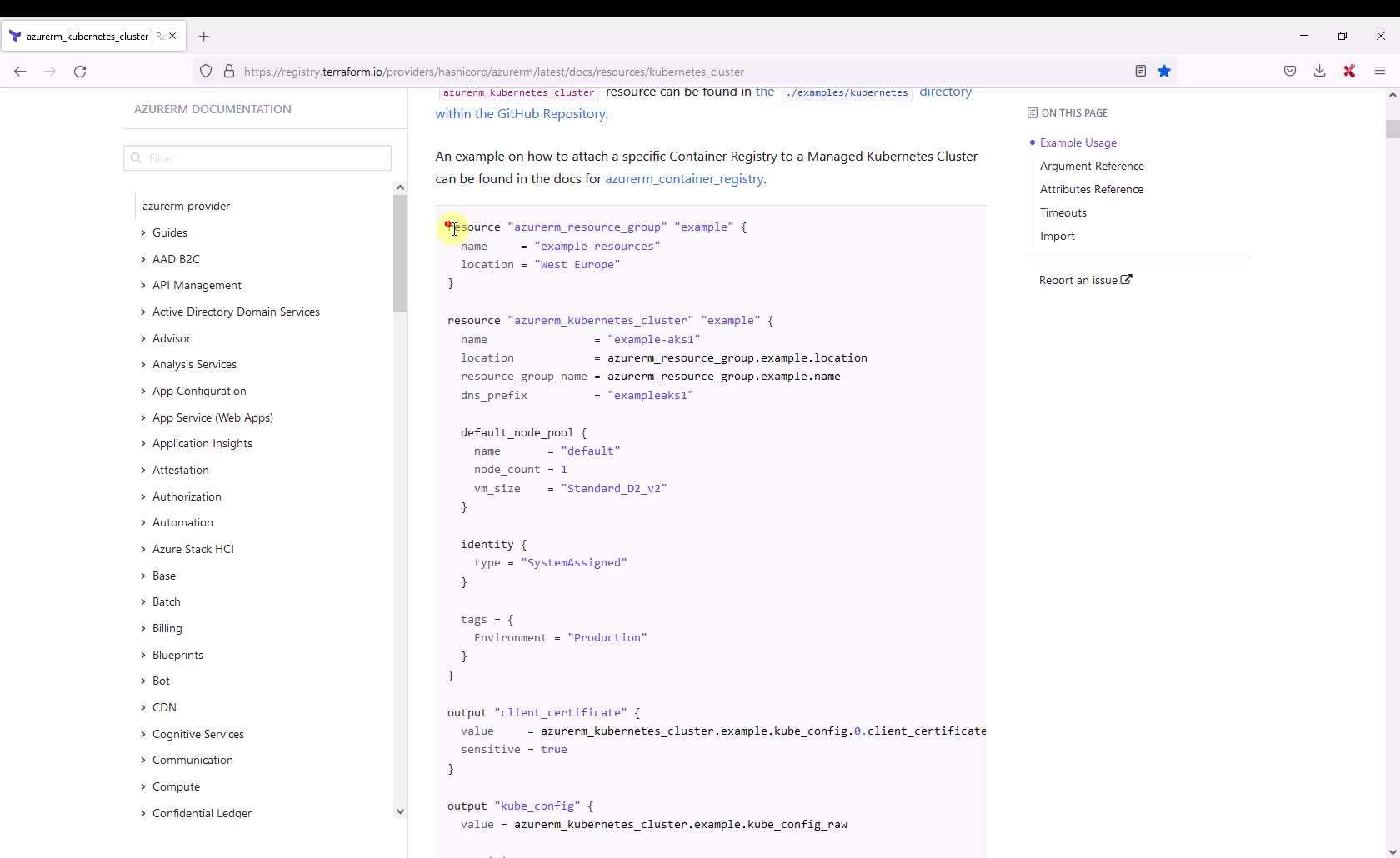Click the sidebar navigation scrollbar thumb
The width and height of the screenshot is (1400, 858).
coord(401,254)
